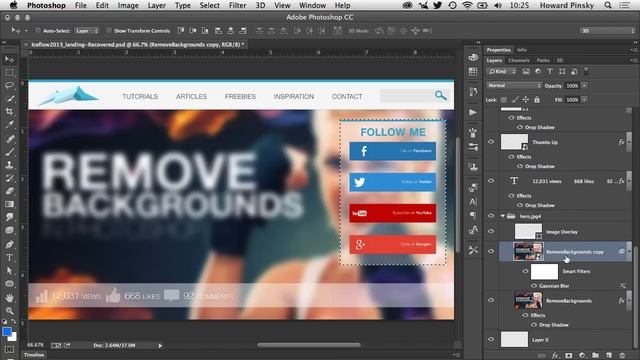The height and width of the screenshot is (360, 640).
Task: Switch to the Info tab
Action: tap(522, 50)
